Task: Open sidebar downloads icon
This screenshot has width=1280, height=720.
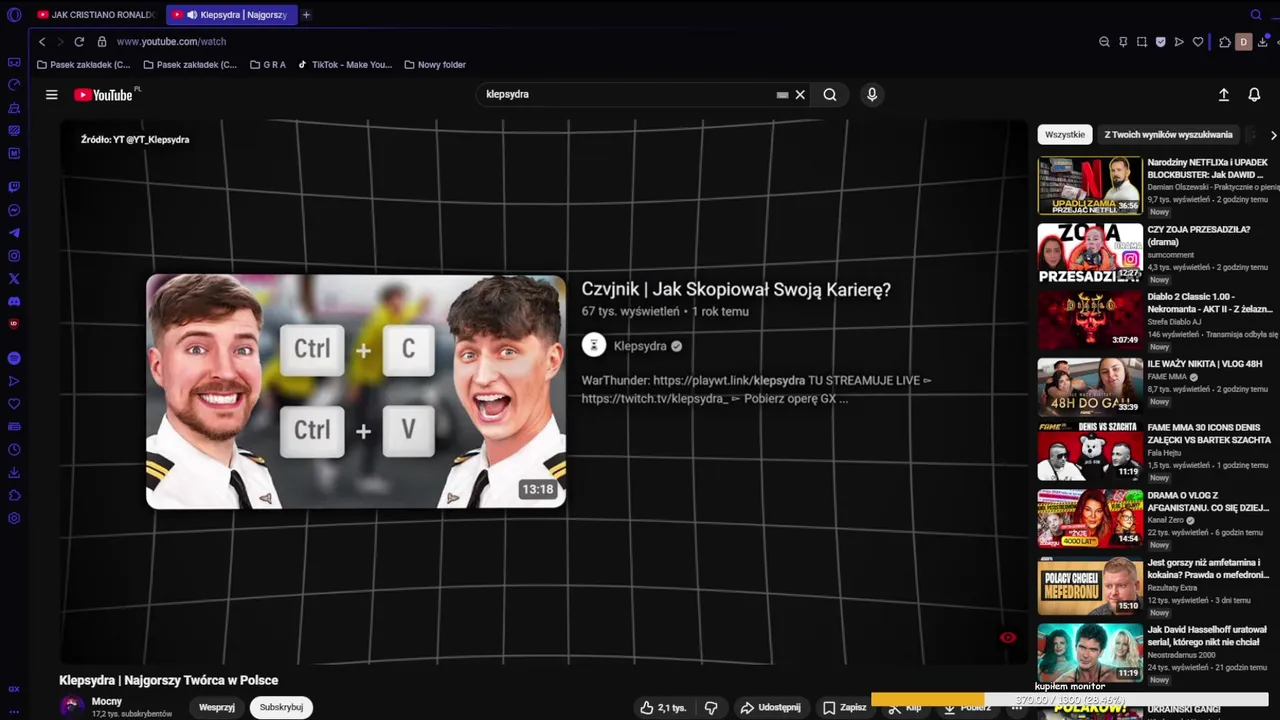Action: [14, 473]
